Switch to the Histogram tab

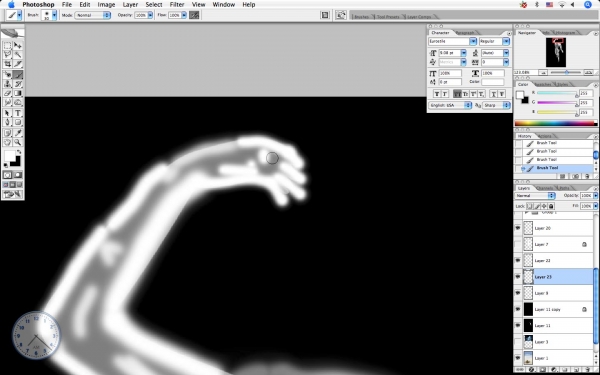pyautogui.click(x=565, y=33)
